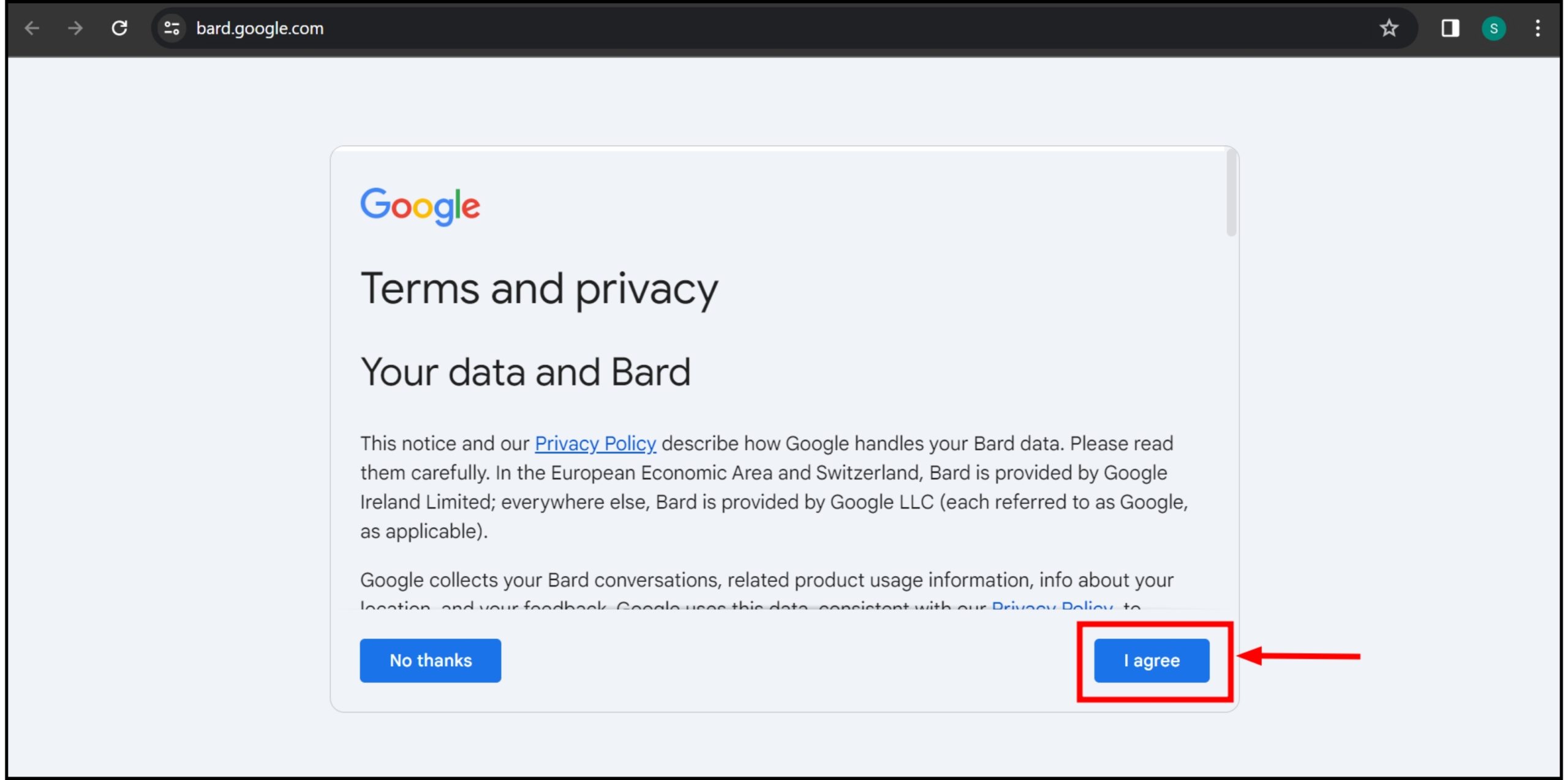Click the Your data and Bard heading
Screen dimensions: 1568x780
[526, 372]
